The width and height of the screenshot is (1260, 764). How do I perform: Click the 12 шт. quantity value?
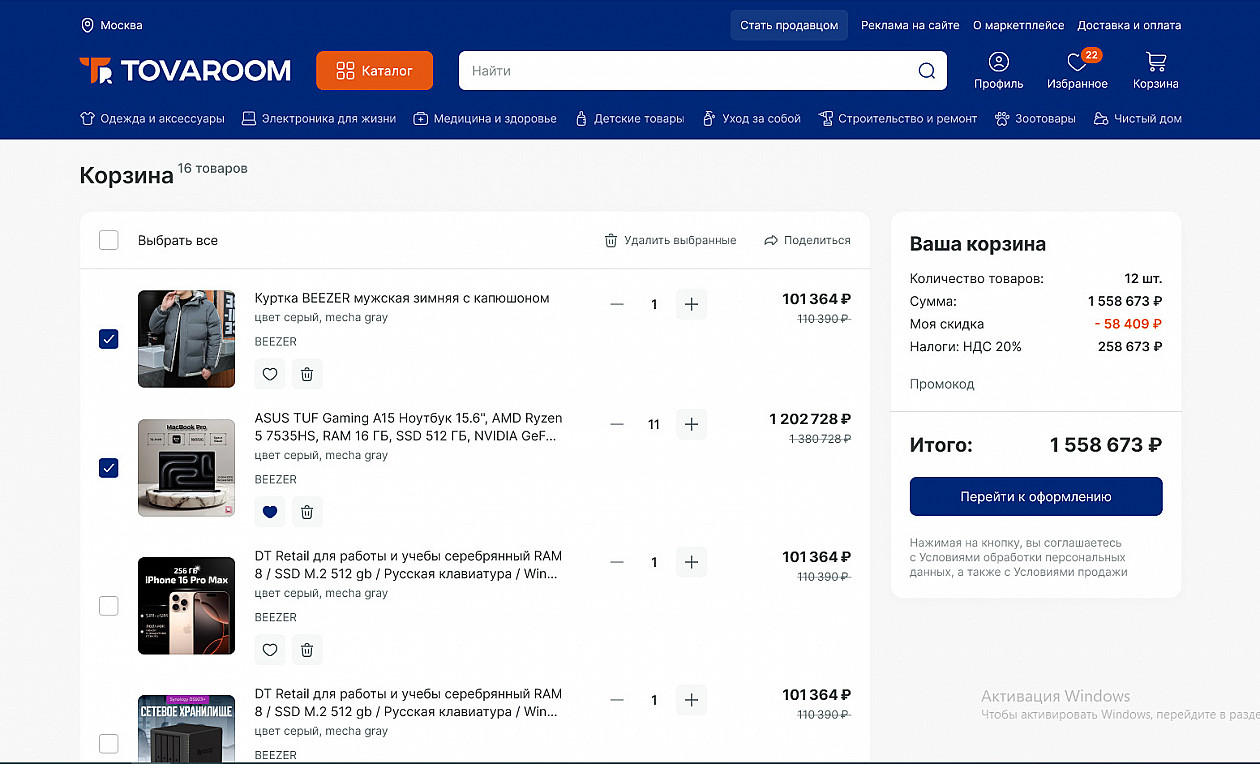[1143, 279]
